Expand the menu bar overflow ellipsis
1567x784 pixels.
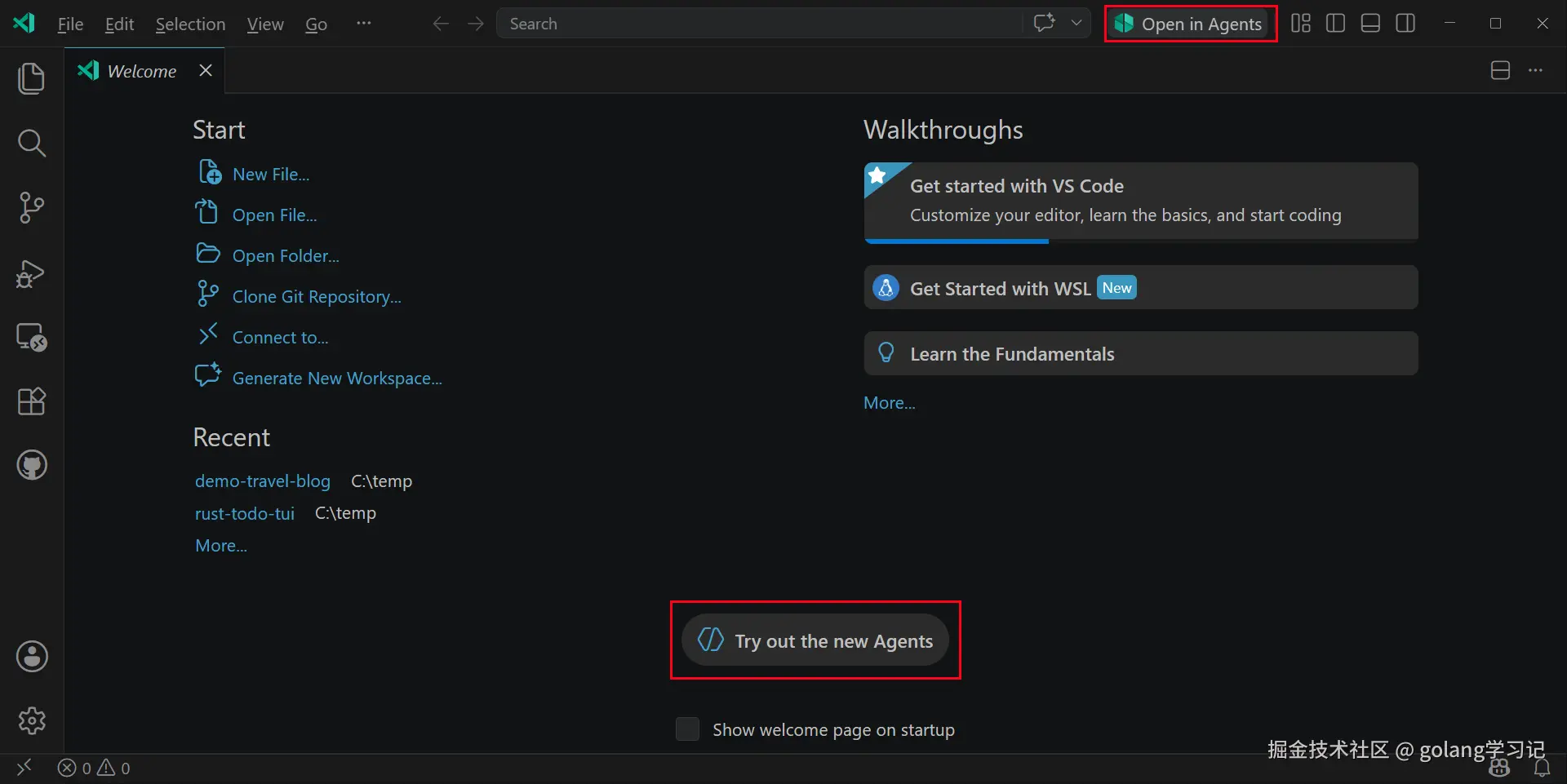pyautogui.click(x=364, y=23)
